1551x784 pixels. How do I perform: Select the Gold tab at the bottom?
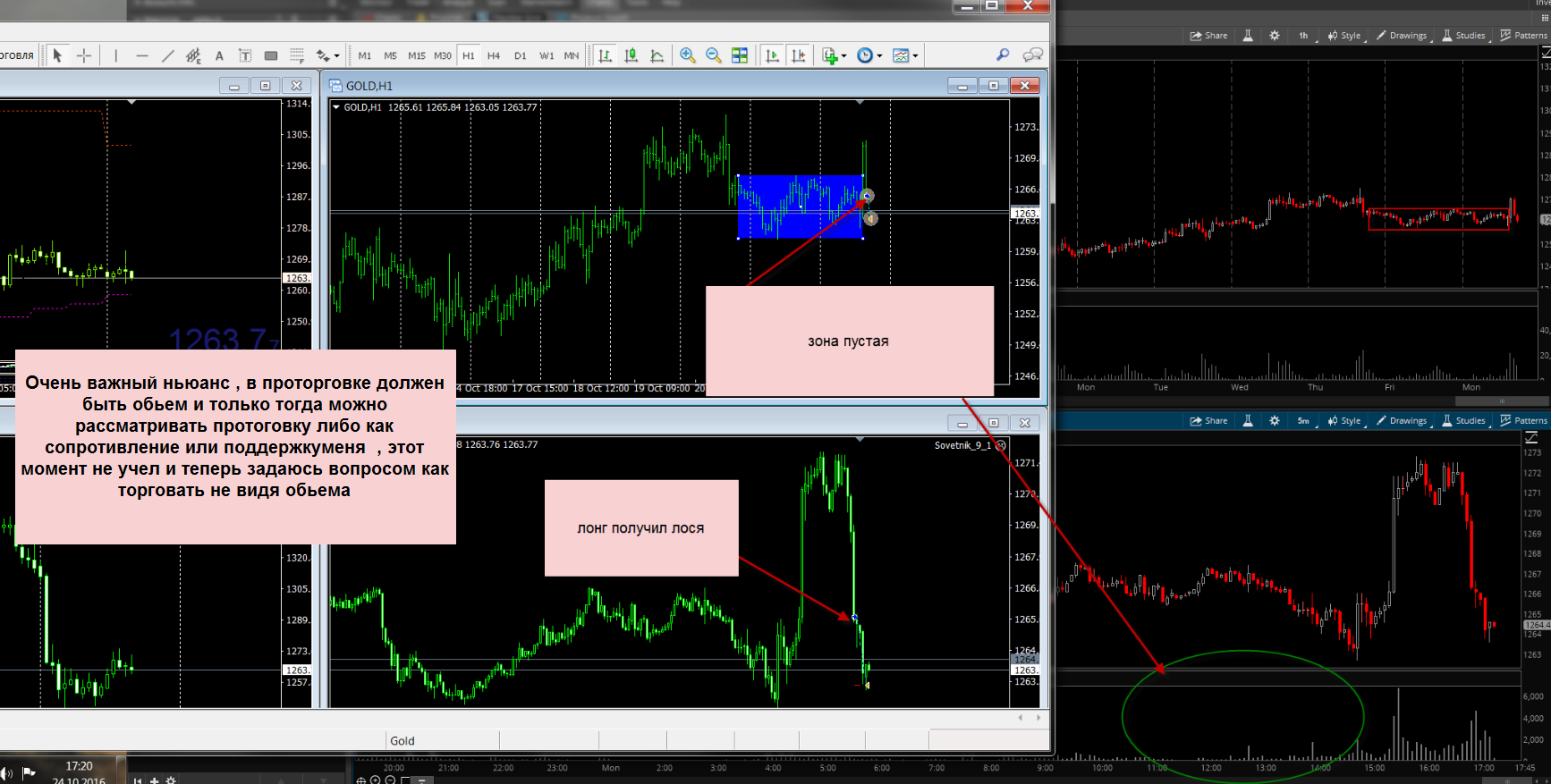coord(403,741)
